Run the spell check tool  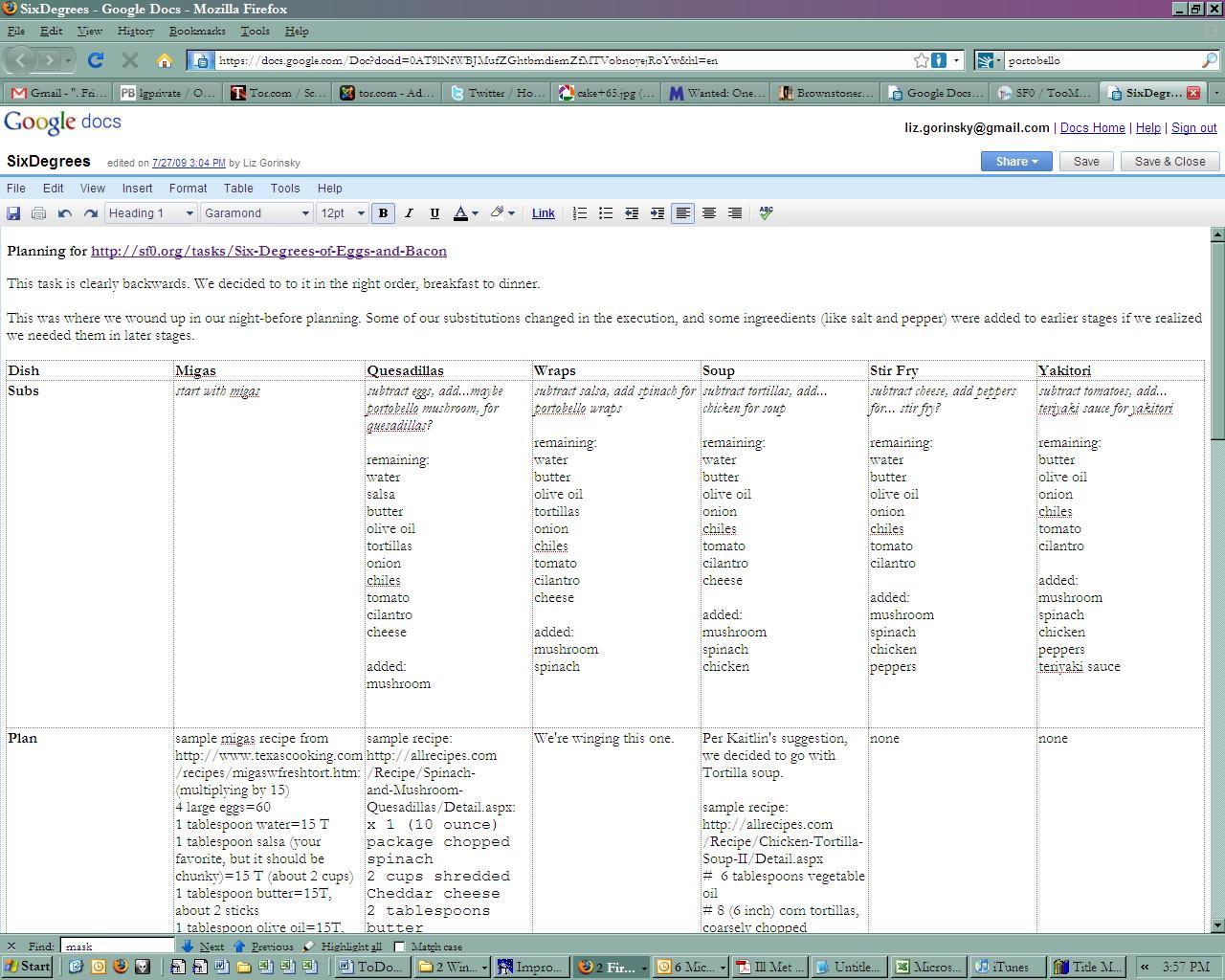766,213
